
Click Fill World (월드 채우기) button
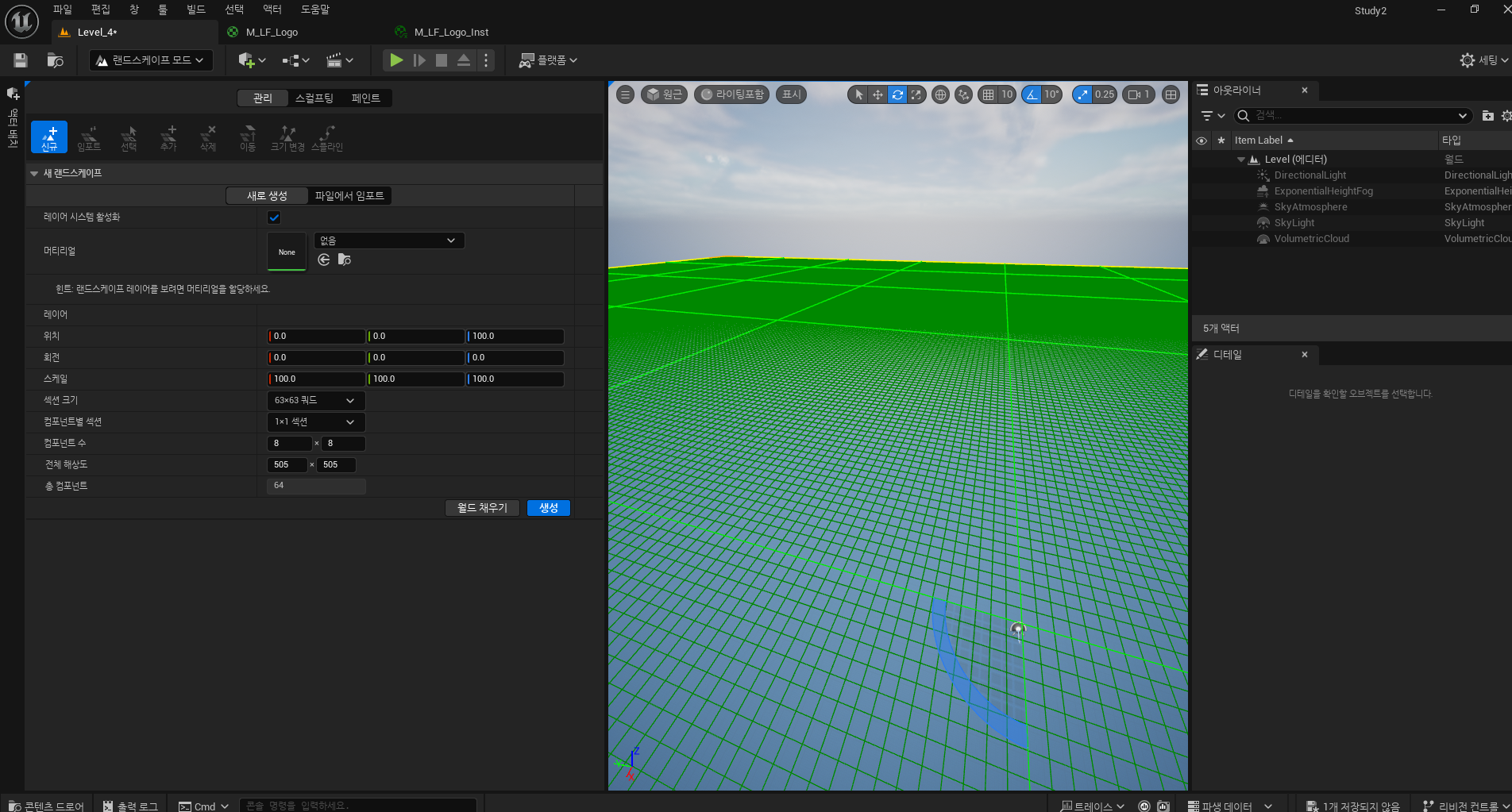coord(482,508)
